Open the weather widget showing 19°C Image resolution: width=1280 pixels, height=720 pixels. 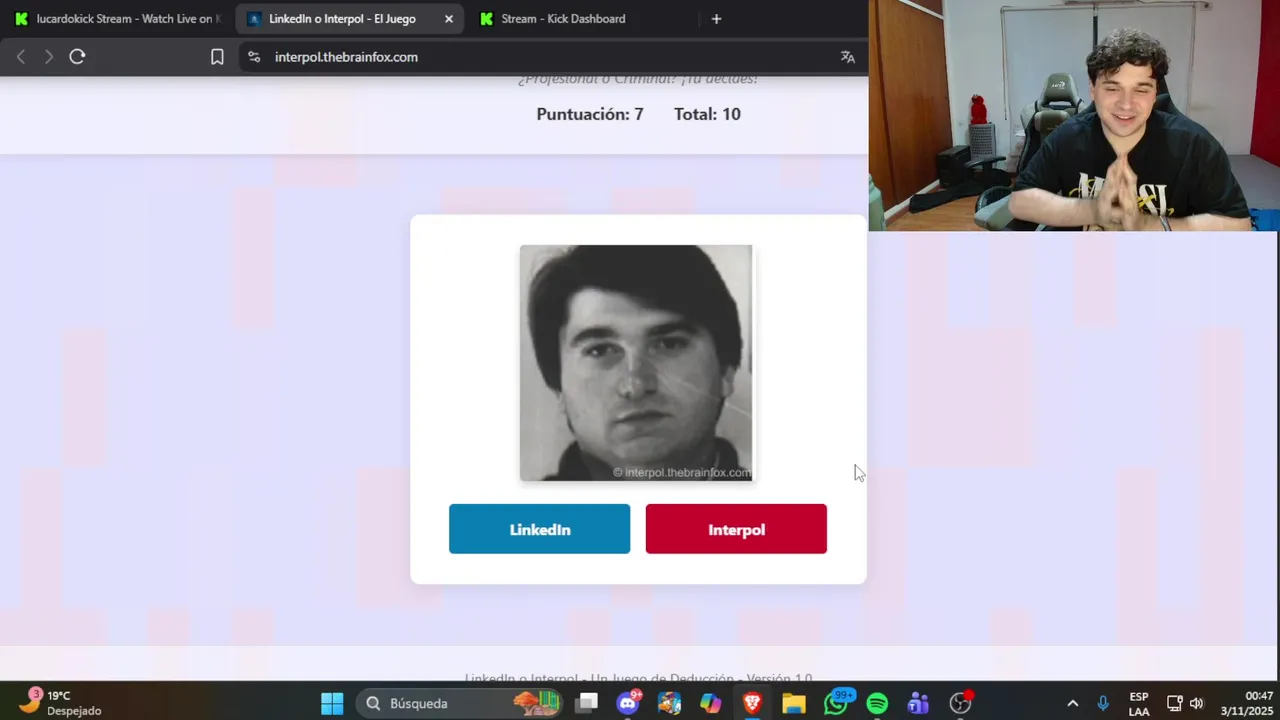coord(60,703)
